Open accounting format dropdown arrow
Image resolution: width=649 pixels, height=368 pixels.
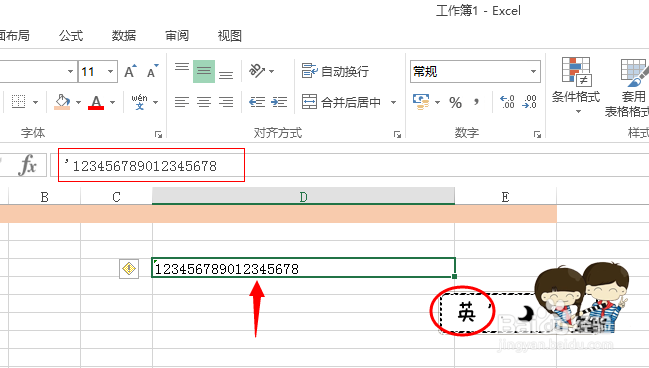pyautogui.click(x=437, y=102)
